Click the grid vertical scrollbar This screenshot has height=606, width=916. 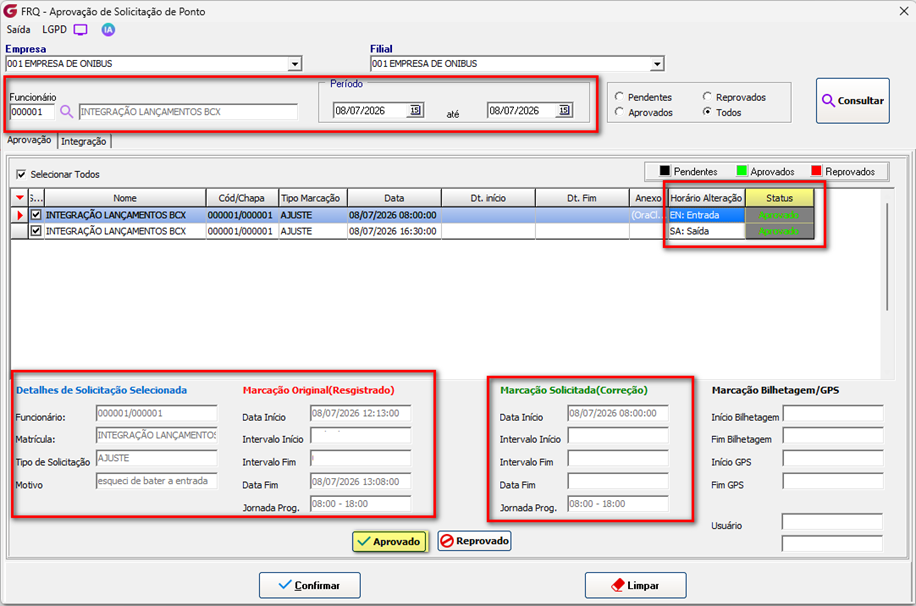coord(887,257)
